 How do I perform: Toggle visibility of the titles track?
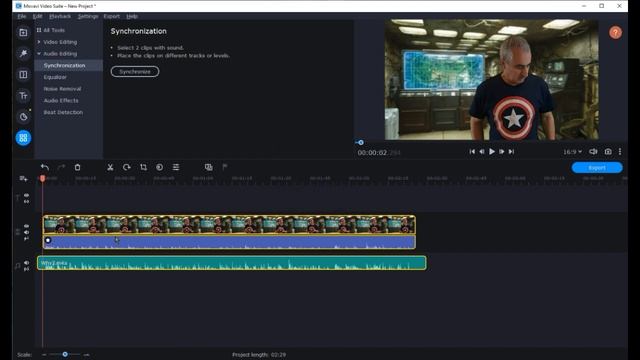click(27, 196)
